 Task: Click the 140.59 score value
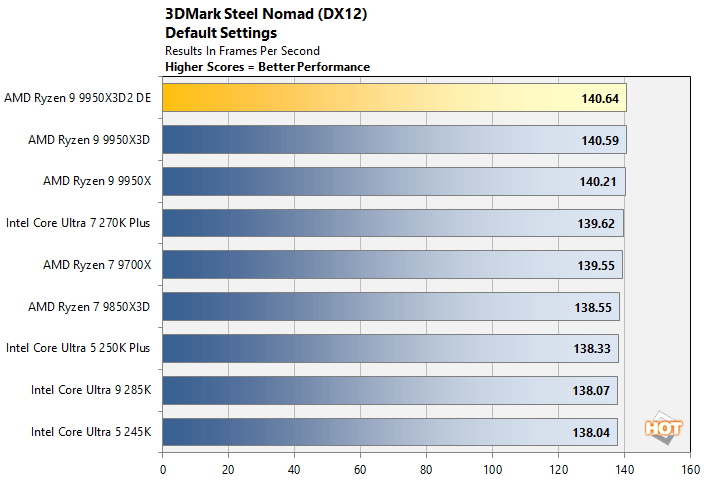(x=600, y=141)
